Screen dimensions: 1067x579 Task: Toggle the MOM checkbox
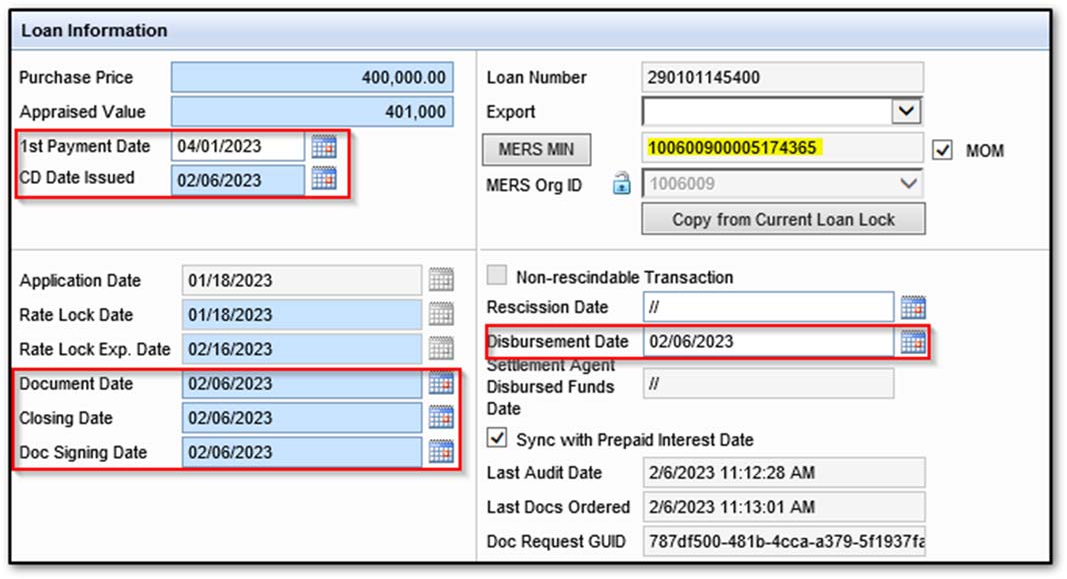click(x=942, y=150)
